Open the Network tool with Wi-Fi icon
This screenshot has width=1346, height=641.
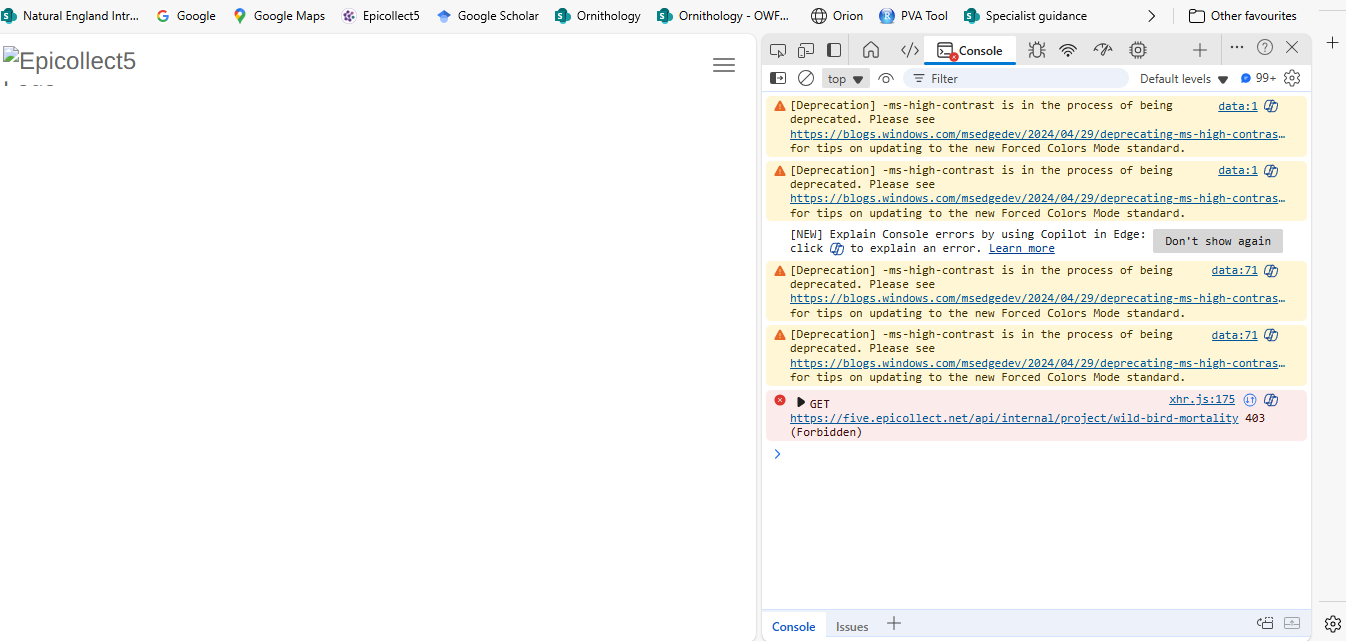[x=1068, y=50]
